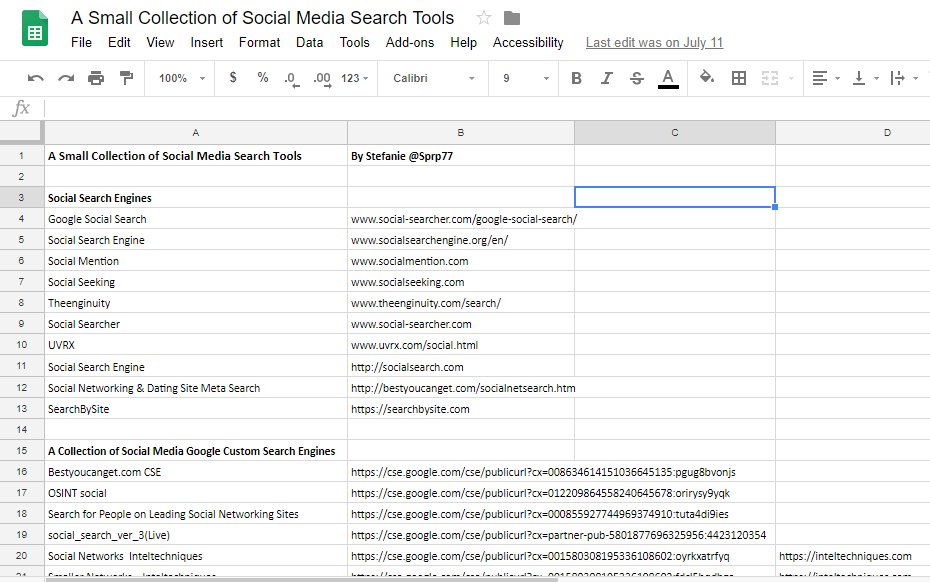Format as percent with % icon
930x582 pixels.
click(263, 77)
